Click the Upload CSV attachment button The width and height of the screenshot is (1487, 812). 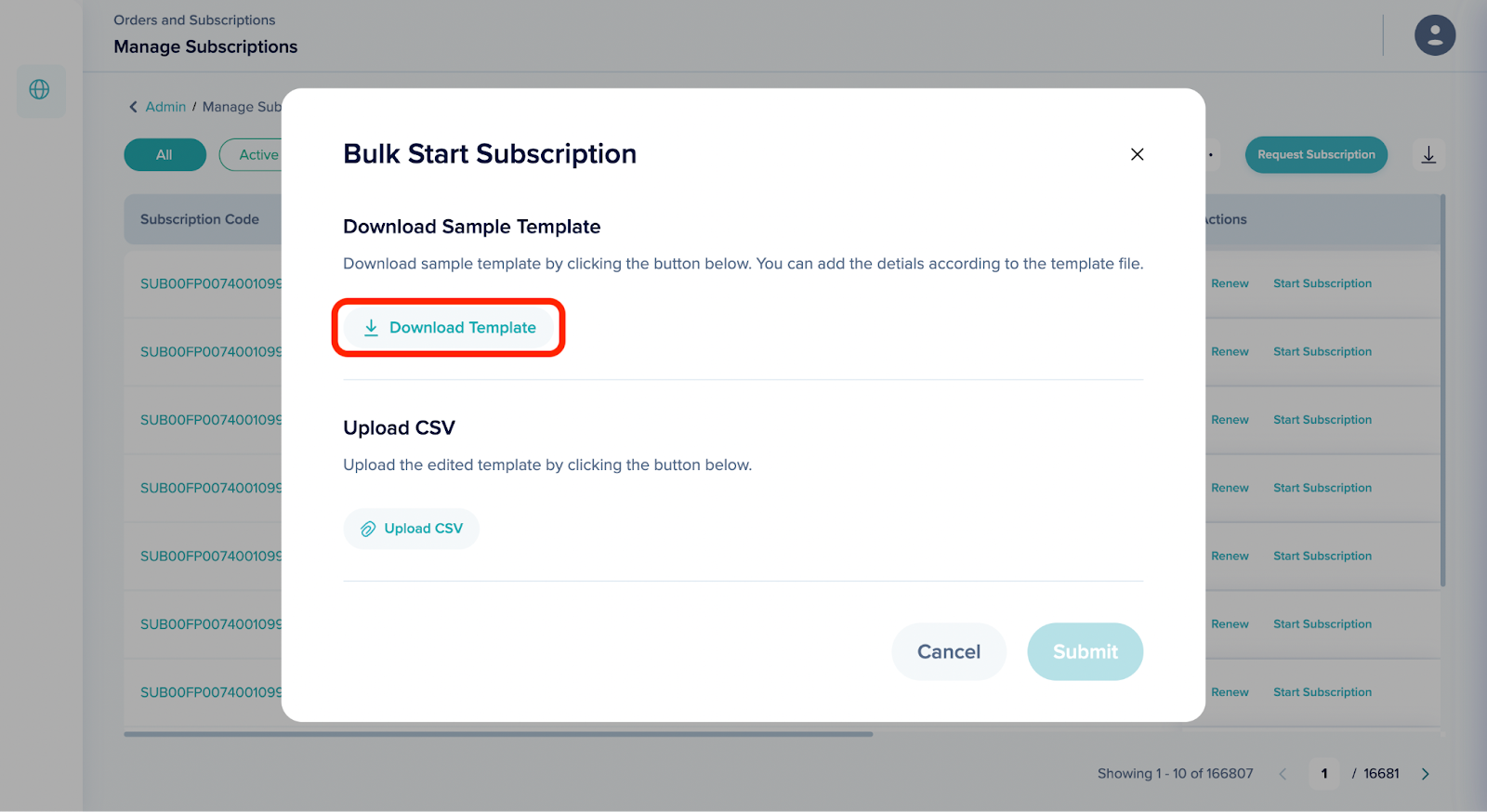click(x=411, y=529)
